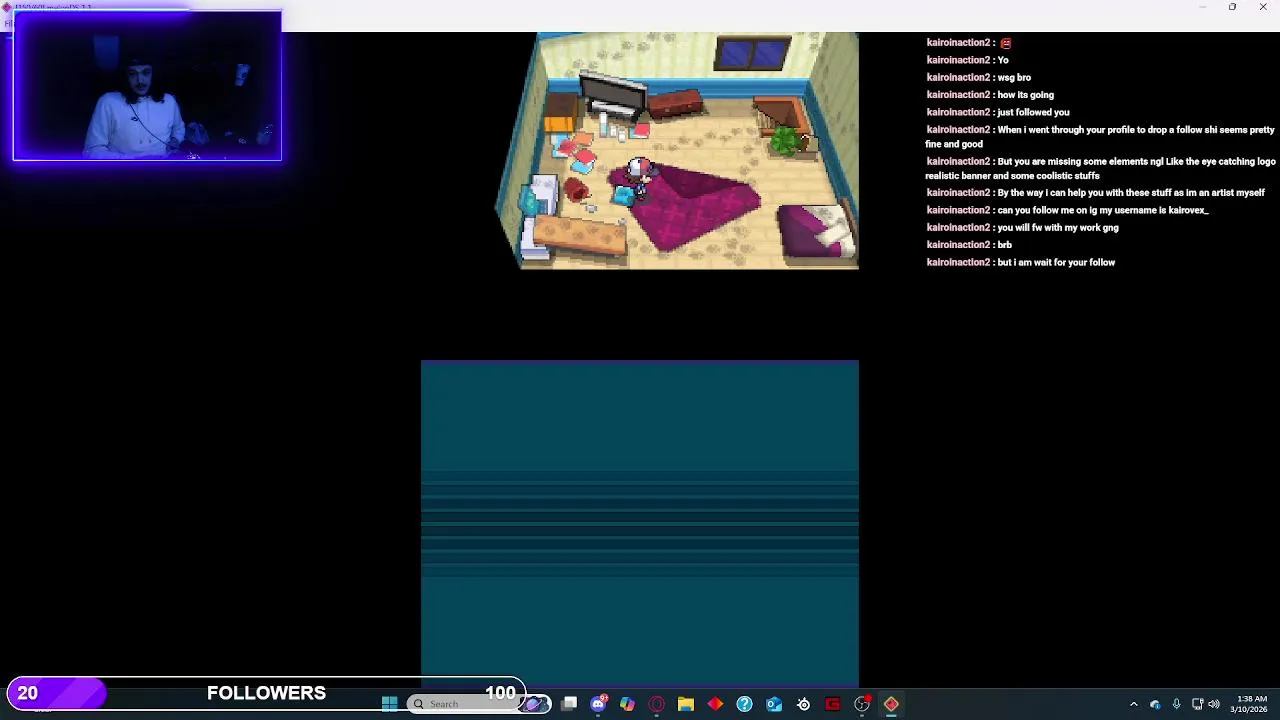This screenshot has height=720, width=1280.
Task: Click the message "can you follow me on ig"
Action: (1103, 210)
